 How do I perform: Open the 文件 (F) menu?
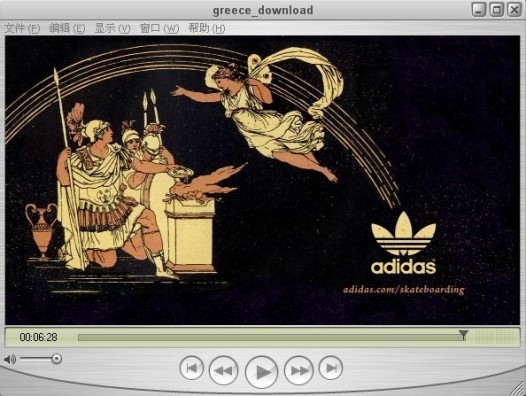22,29
